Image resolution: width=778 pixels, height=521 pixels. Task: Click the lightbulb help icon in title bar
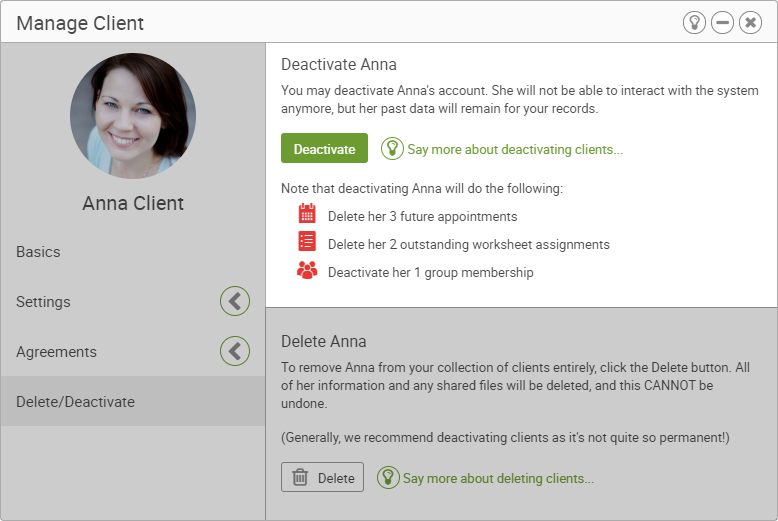click(694, 23)
